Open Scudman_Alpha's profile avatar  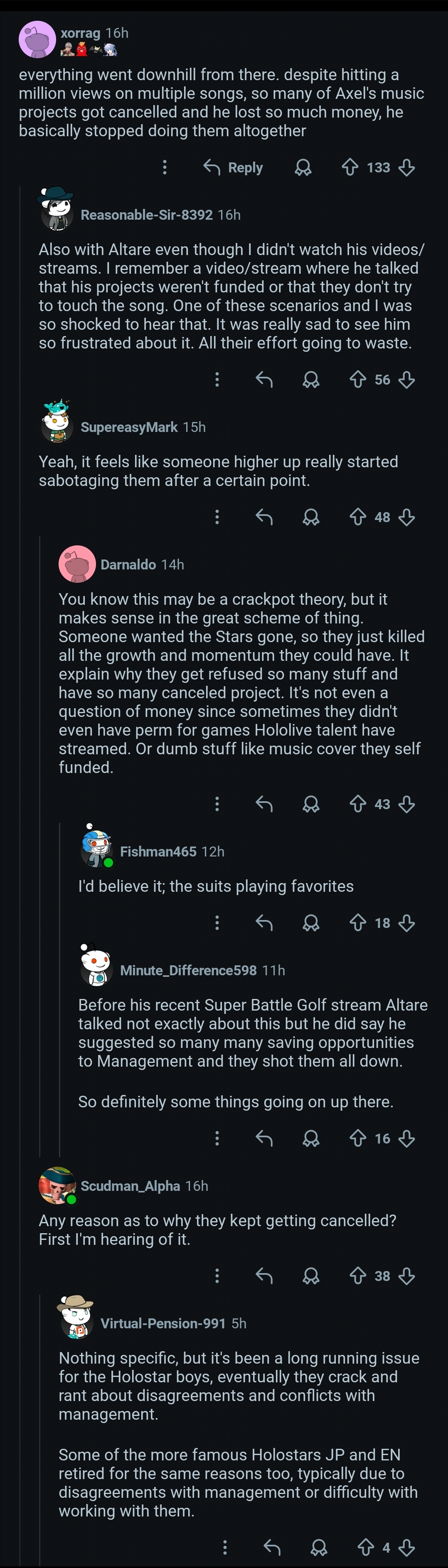[57, 1185]
